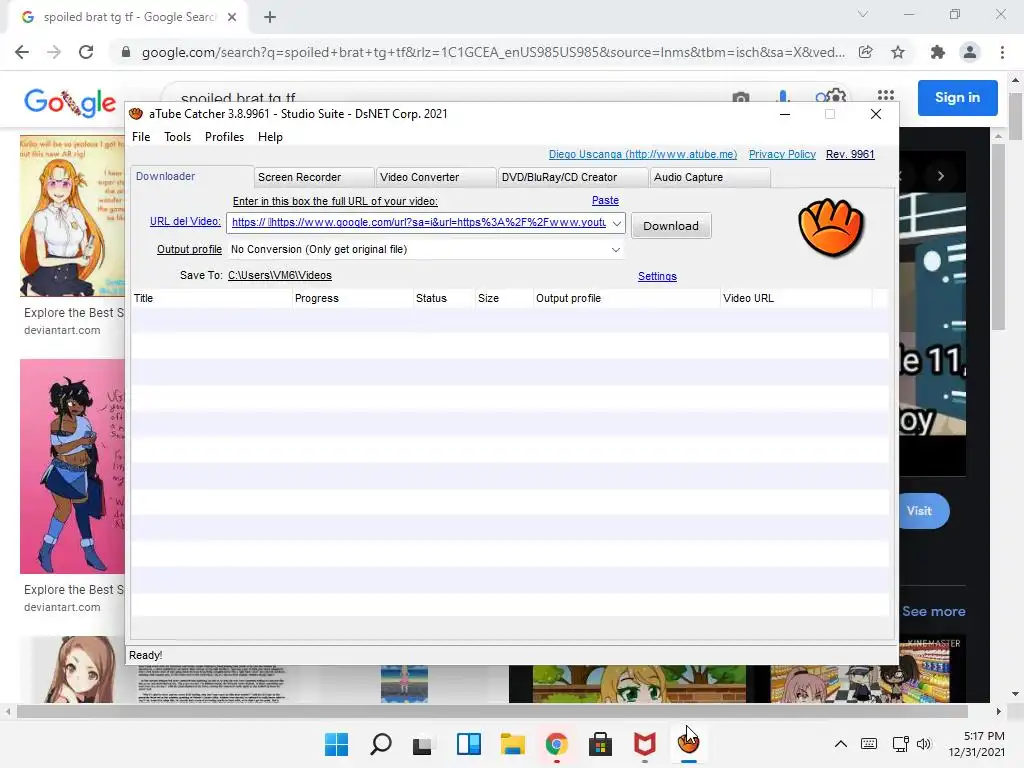The width and height of the screenshot is (1024, 768).
Task: Click the Paste link
Action: pyautogui.click(x=605, y=200)
